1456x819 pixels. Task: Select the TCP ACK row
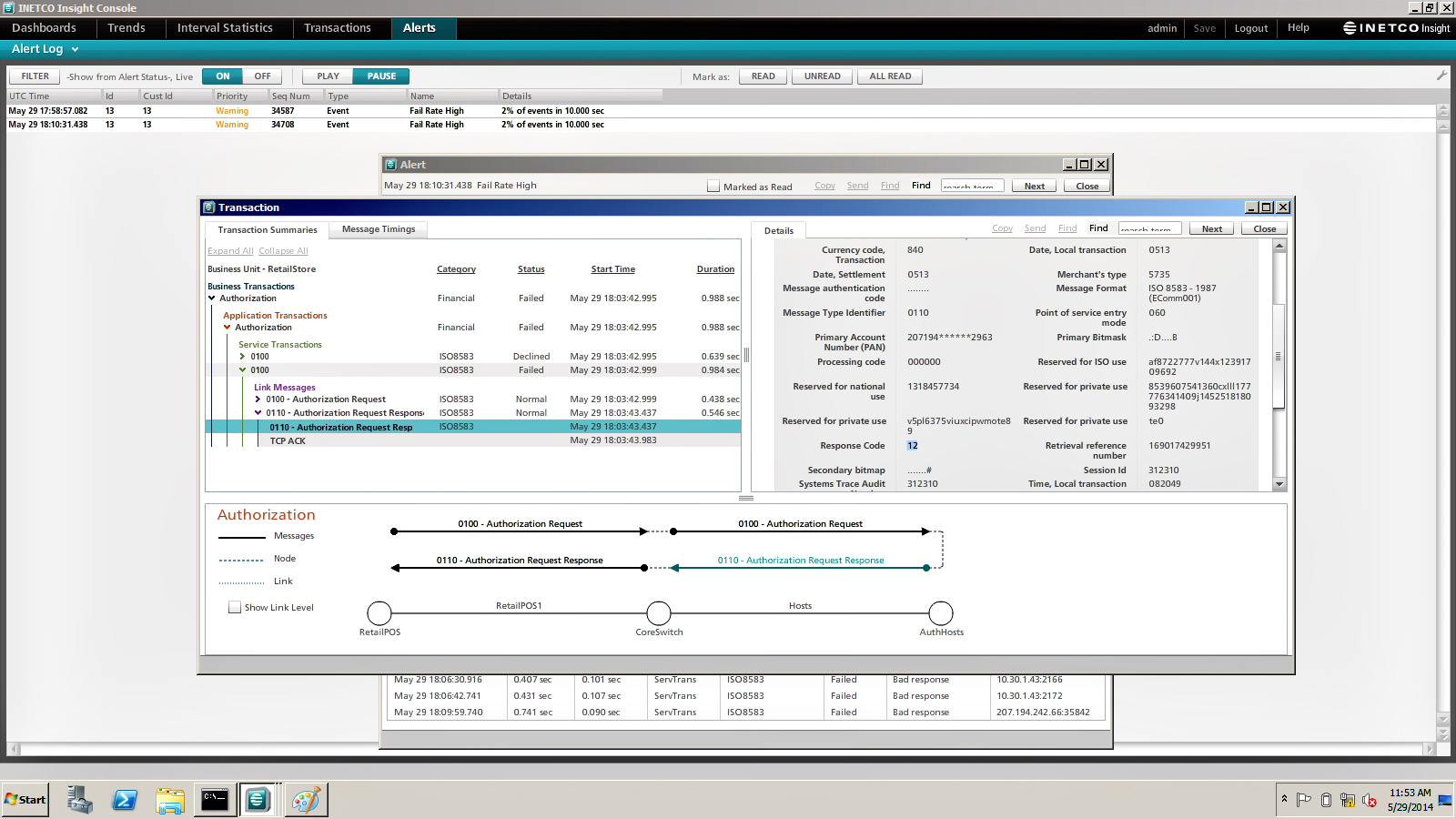coord(473,440)
